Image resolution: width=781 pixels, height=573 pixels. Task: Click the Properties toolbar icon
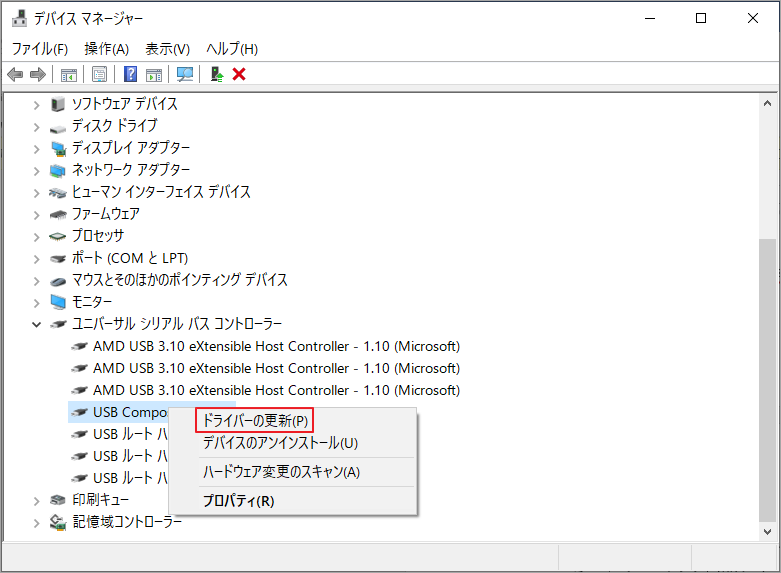[99, 74]
